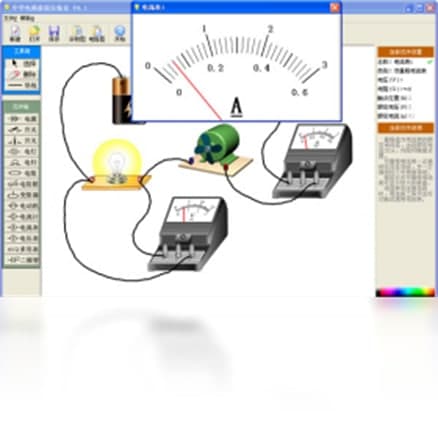Open the first menu in the menu bar

[10, 18]
